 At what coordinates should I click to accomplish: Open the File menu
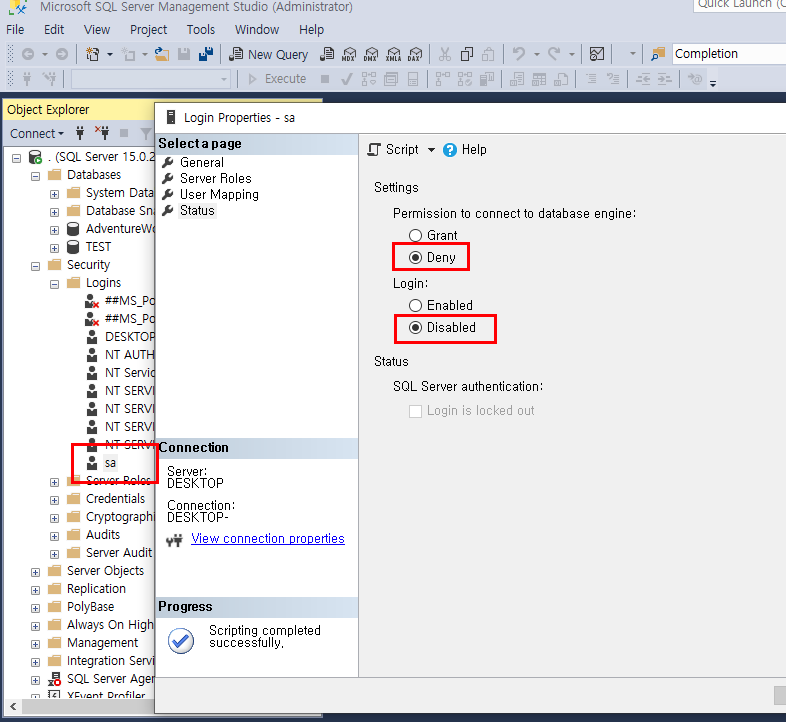point(15,30)
